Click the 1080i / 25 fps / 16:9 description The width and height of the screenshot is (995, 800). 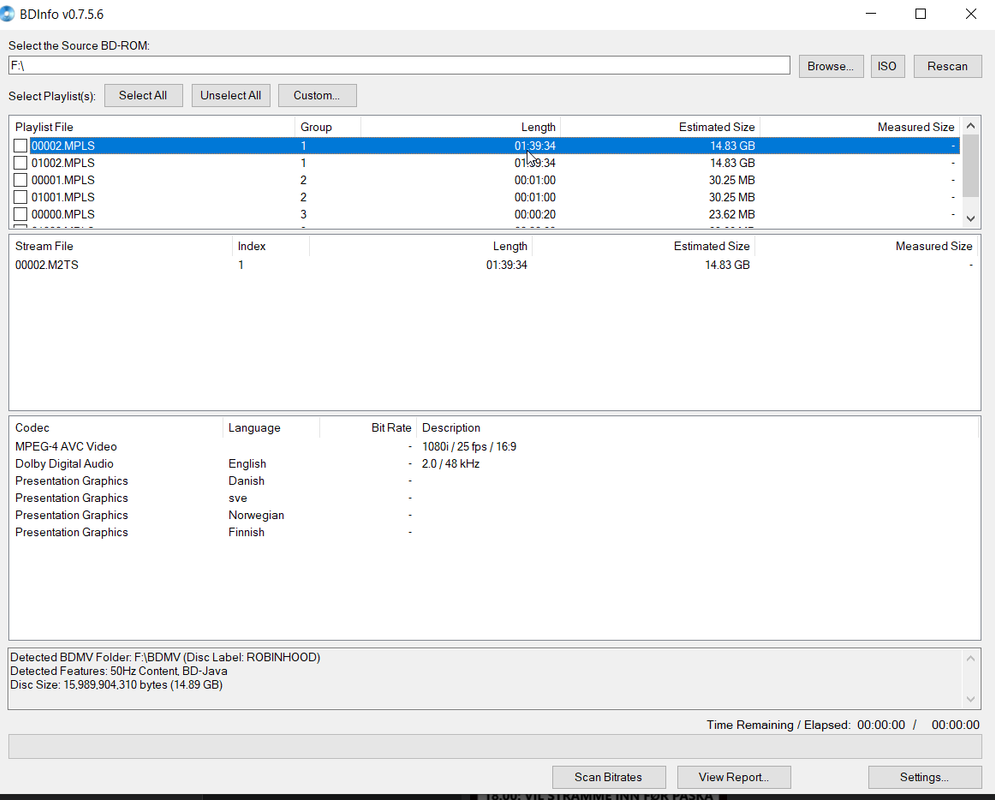(x=469, y=447)
